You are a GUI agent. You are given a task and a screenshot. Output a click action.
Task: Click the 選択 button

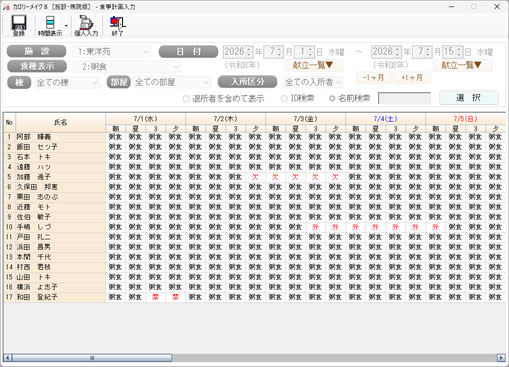pyautogui.click(x=469, y=98)
